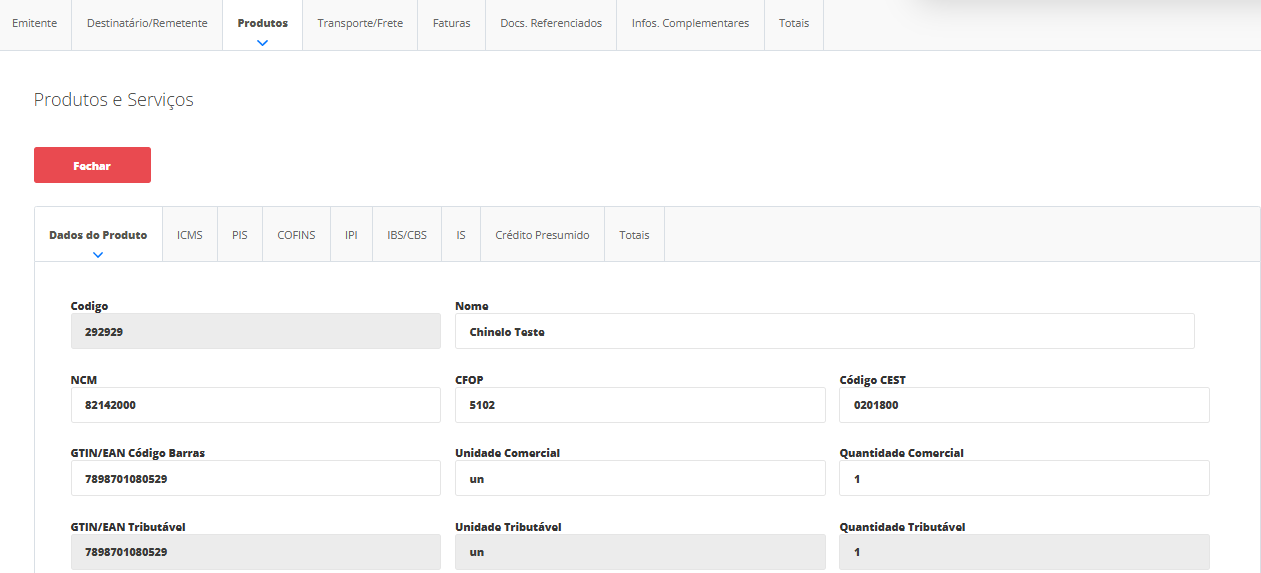The height and width of the screenshot is (573, 1261).
Task: Edit the Código CEST field
Action: click(1024, 405)
